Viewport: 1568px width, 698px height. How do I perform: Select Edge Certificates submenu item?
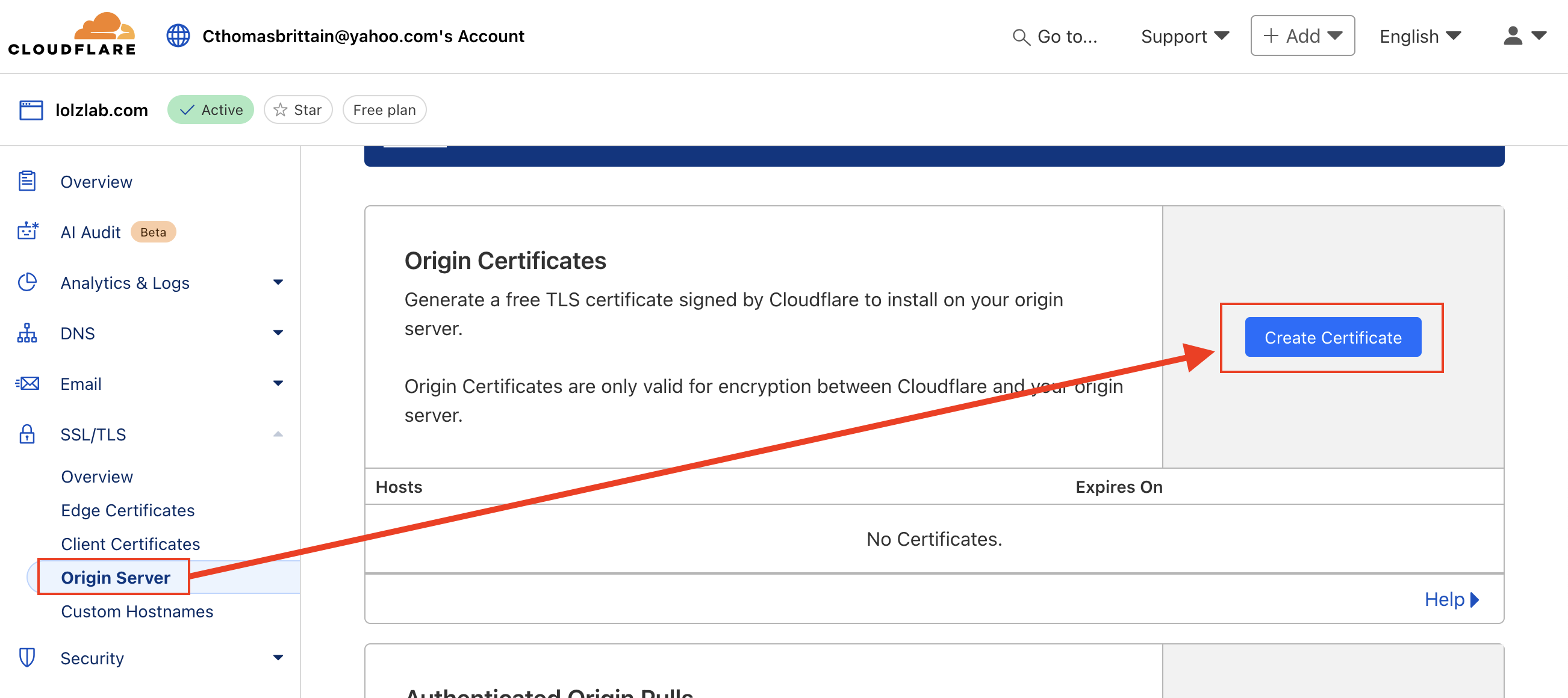pos(128,510)
